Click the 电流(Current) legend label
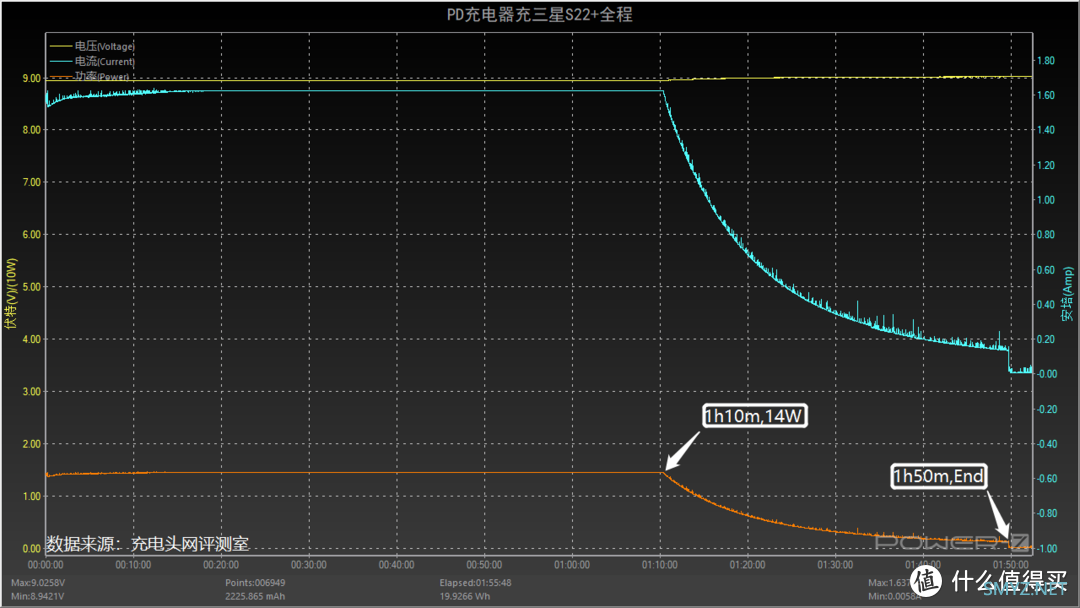This screenshot has height=608, width=1080. pos(105,61)
